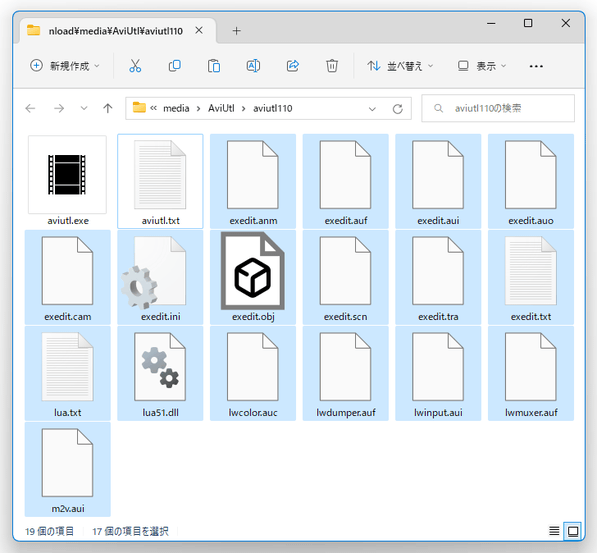Screen dimensions: 597x553
Task: Click the aviutl110の検索 search box
Action: [498, 109]
